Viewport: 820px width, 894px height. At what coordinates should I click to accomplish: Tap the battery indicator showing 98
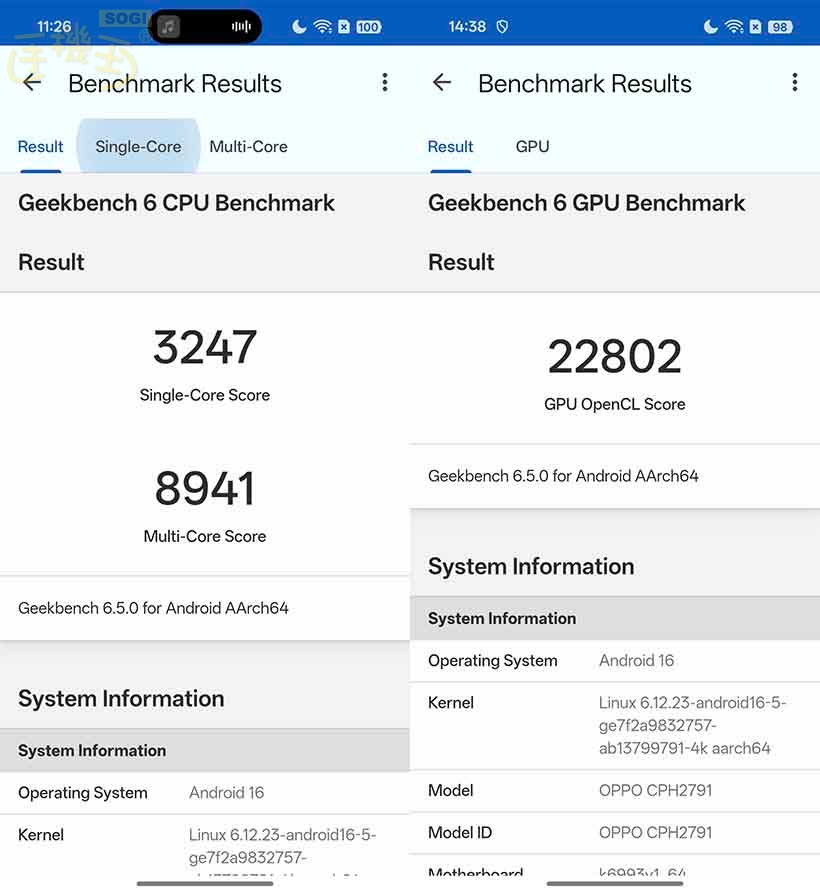click(779, 26)
